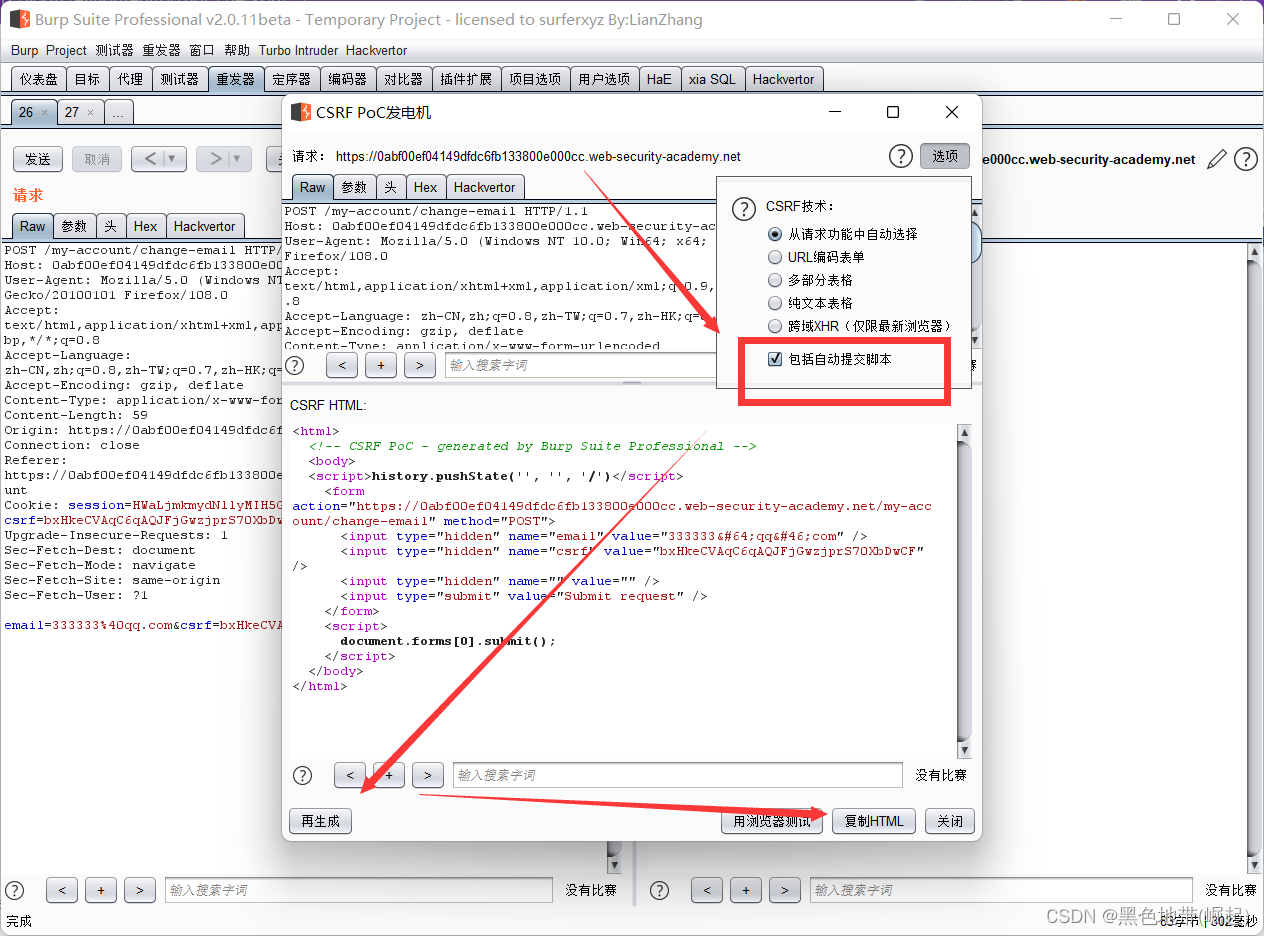The width and height of the screenshot is (1264, 936).
Task: Click search field in CSRF HTML pane
Action: [678, 775]
